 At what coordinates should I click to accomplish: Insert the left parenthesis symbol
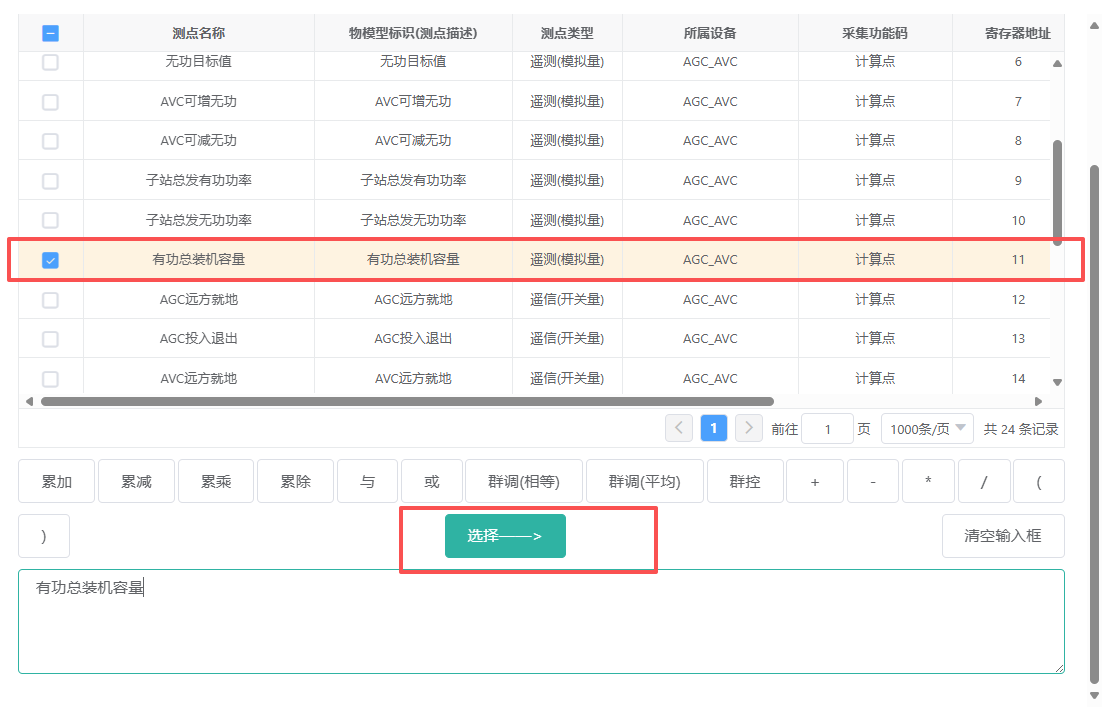click(x=1038, y=481)
